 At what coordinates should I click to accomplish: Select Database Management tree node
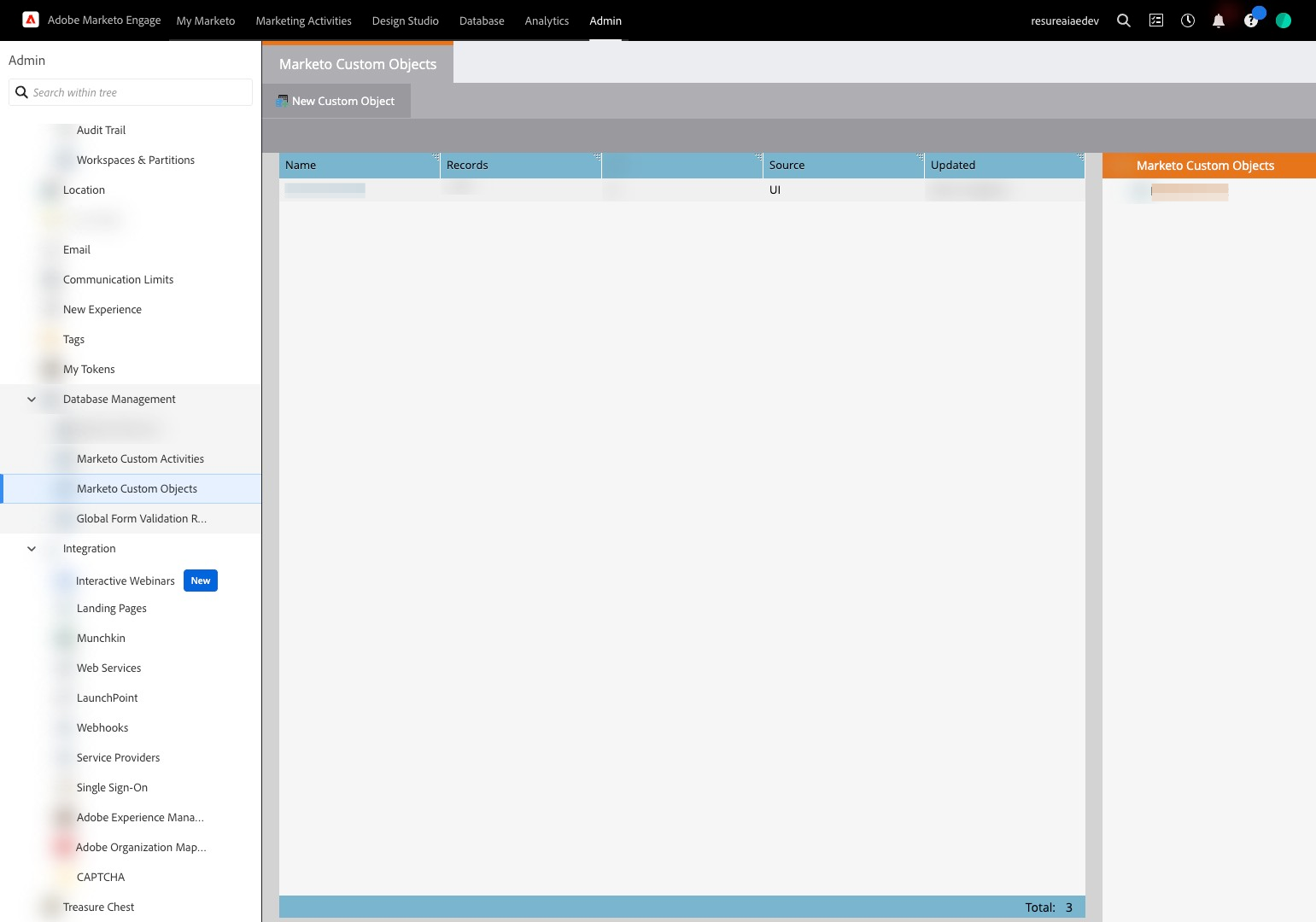click(x=120, y=399)
